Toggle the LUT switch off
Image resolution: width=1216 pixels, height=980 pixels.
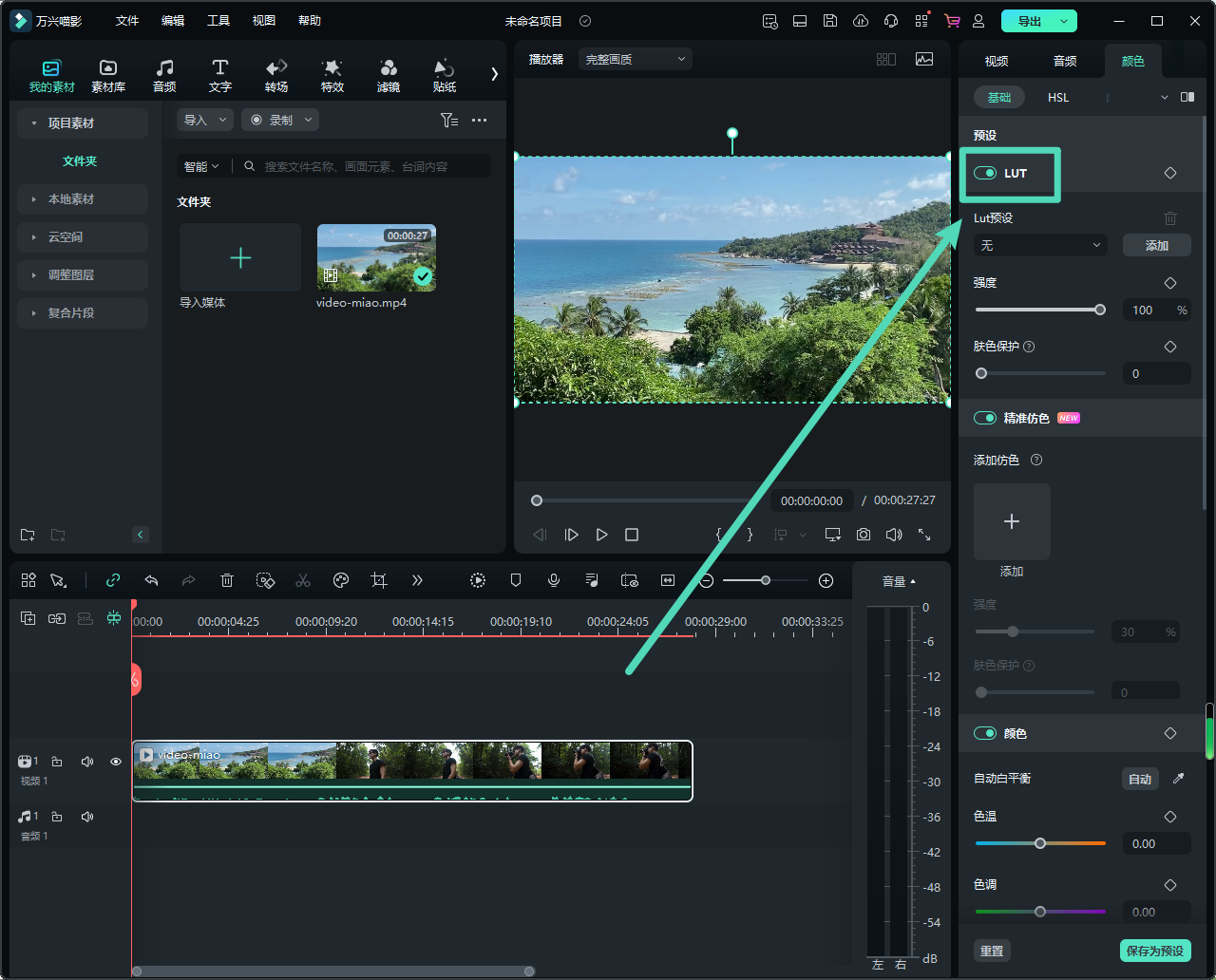[x=985, y=174]
